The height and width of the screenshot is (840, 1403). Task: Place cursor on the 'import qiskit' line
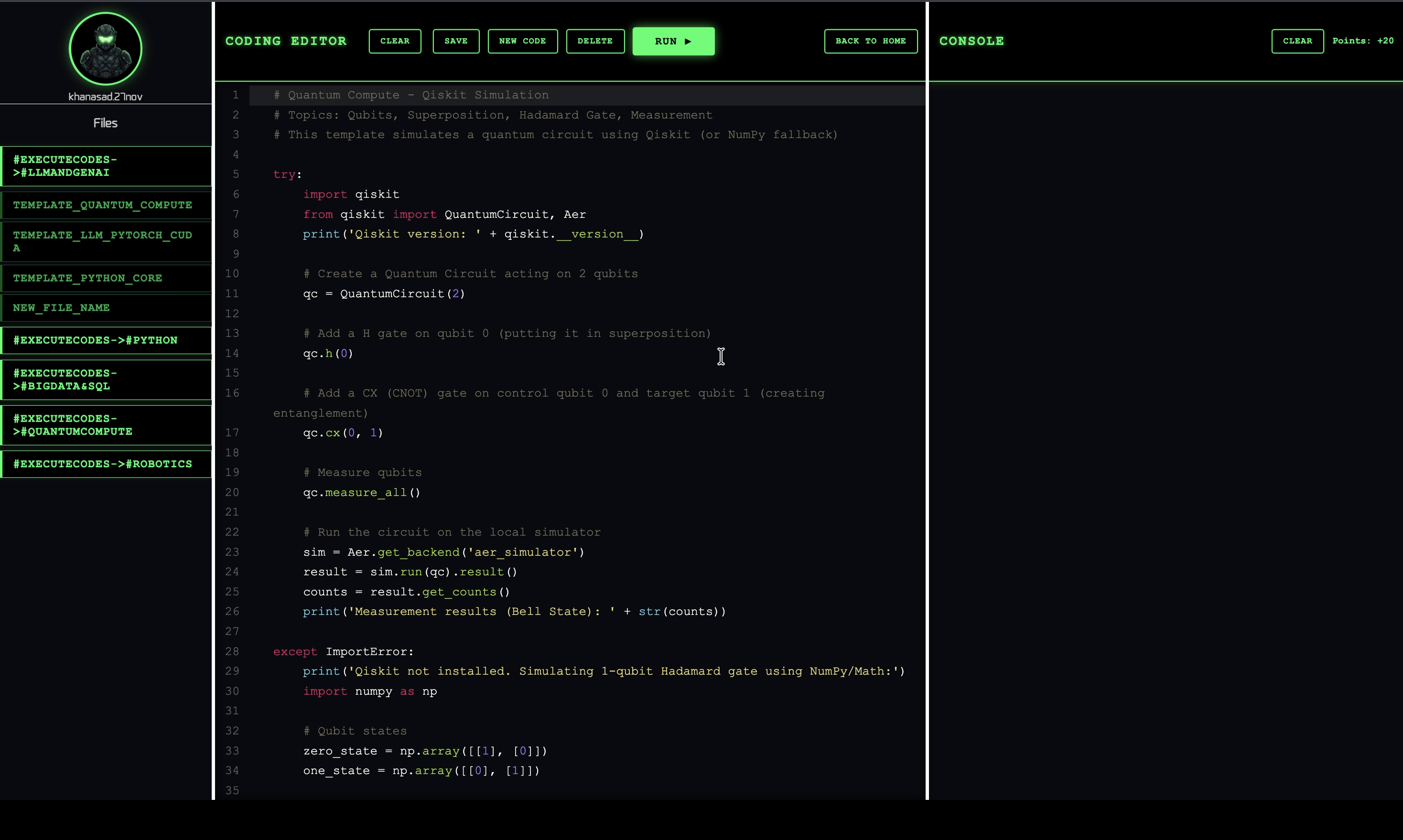click(x=351, y=194)
